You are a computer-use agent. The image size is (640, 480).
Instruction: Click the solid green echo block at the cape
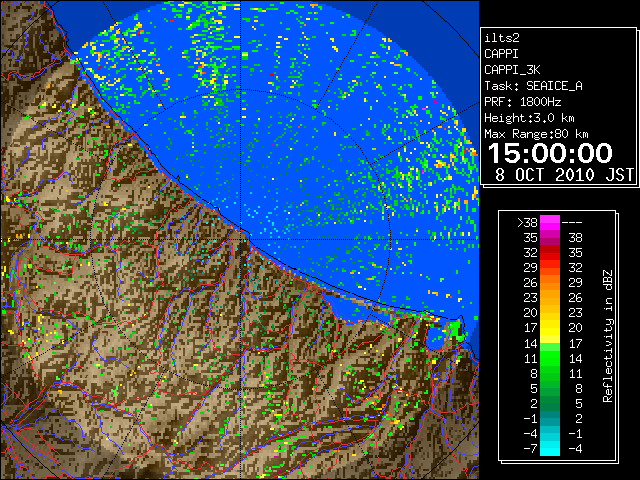[x=455, y=329]
